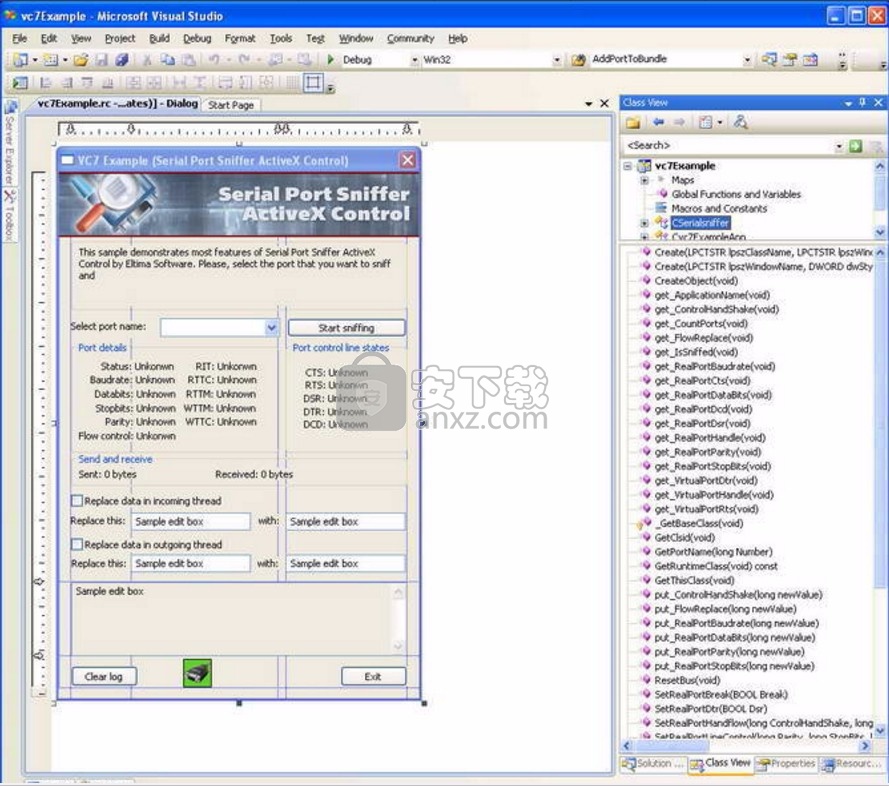Viewport: 889px width, 786px height.
Task: Click the Class View Search field
Action: pos(727,146)
